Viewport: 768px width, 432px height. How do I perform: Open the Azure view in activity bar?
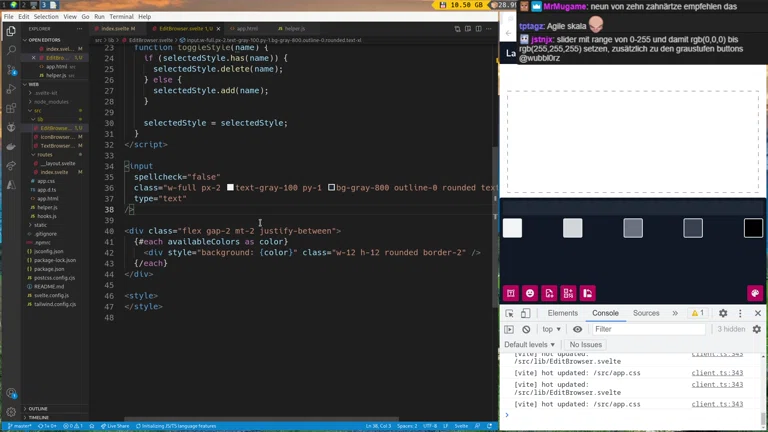pyautogui.click(x=11, y=185)
